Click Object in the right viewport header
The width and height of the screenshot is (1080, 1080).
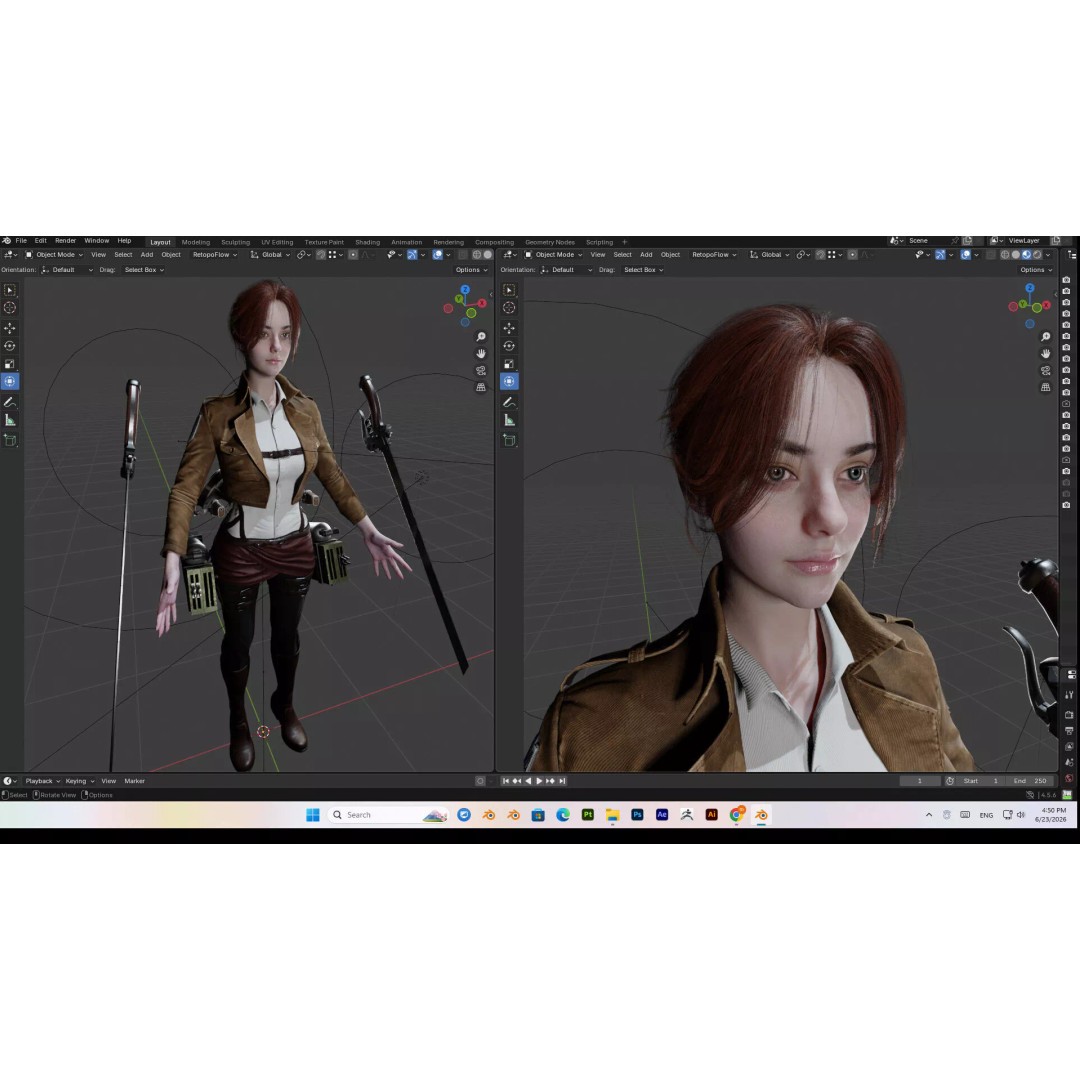click(670, 255)
